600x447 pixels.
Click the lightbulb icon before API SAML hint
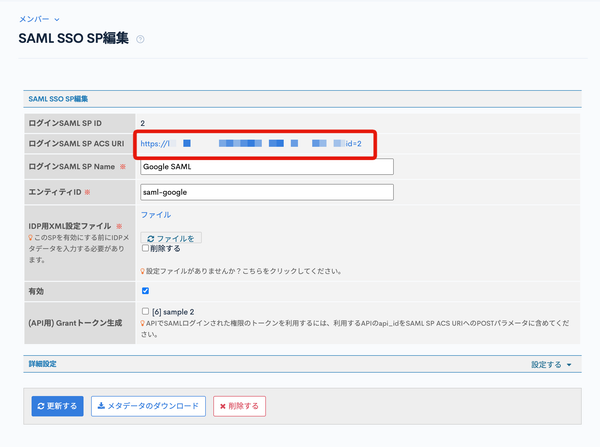coord(143,323)
